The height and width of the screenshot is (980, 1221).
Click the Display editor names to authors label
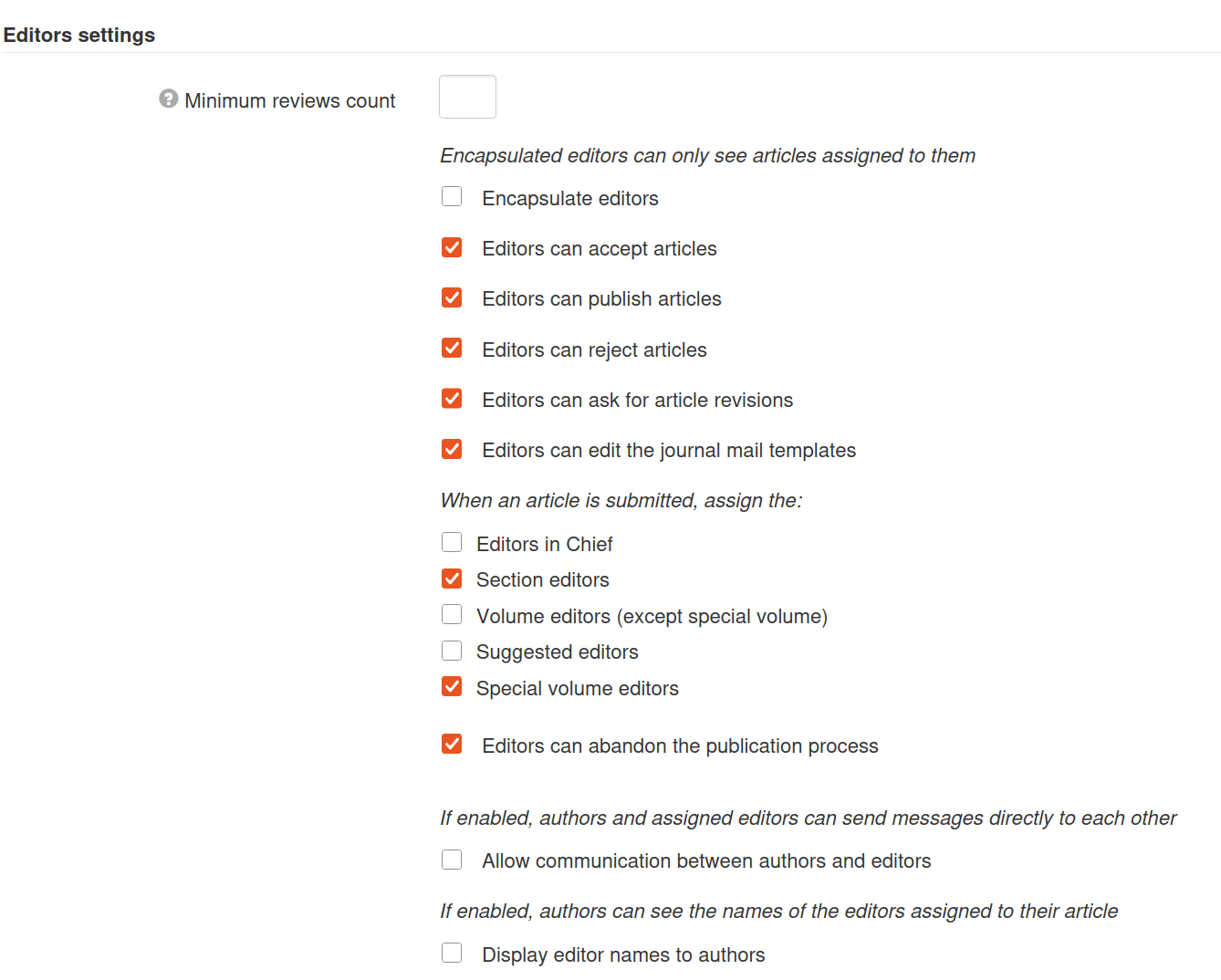(623, 955)
